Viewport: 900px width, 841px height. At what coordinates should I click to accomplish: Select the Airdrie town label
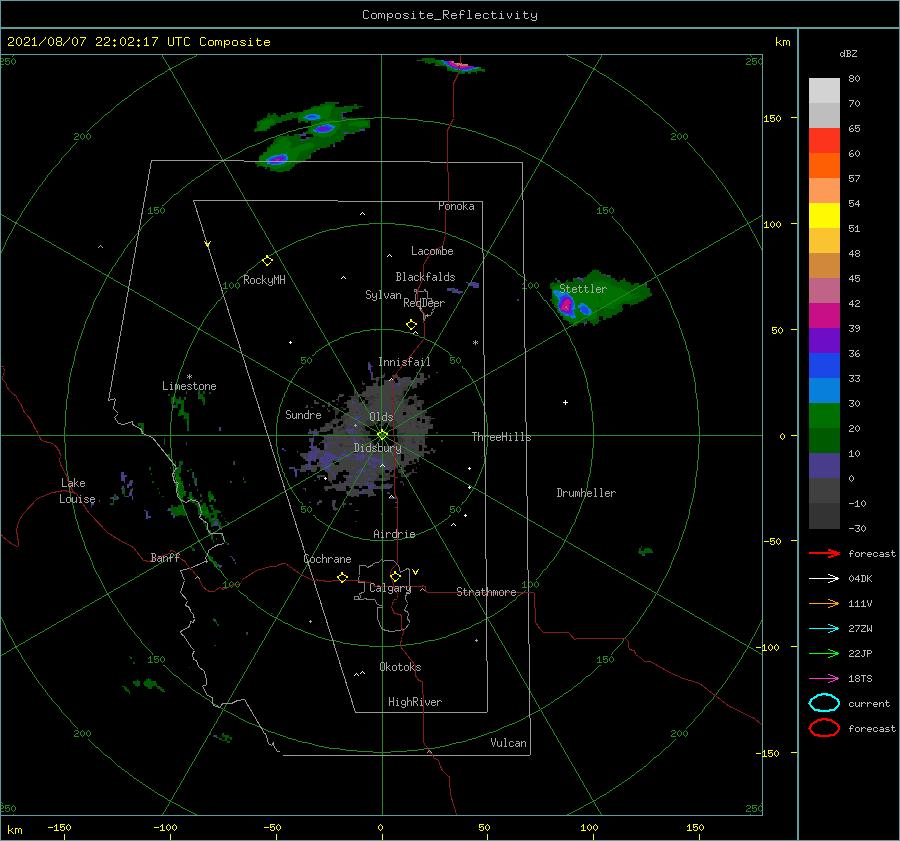click(394, 534)
